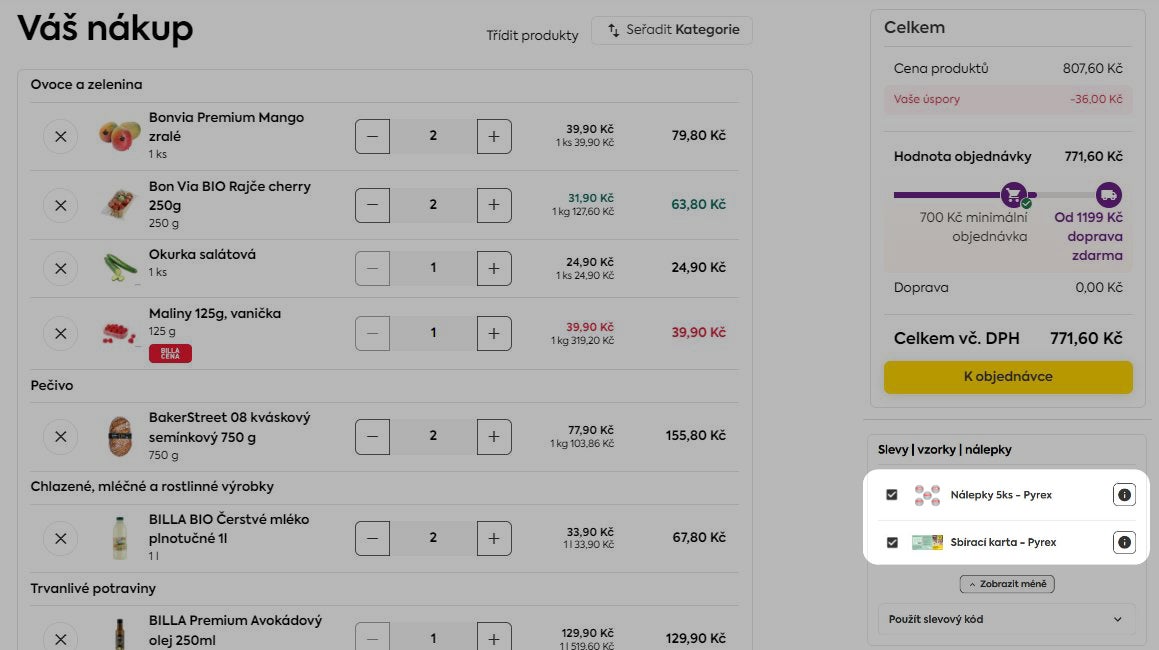Uncheck the Sbírací karta - Pyrex checkbox
Viewport: 1159px width, 650px height.
point(892,543)
